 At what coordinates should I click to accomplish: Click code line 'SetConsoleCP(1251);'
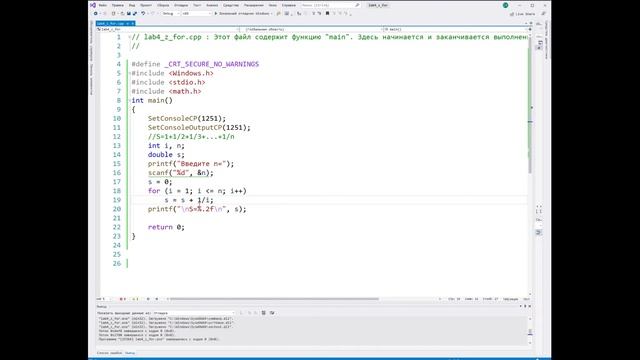[187, 119]
